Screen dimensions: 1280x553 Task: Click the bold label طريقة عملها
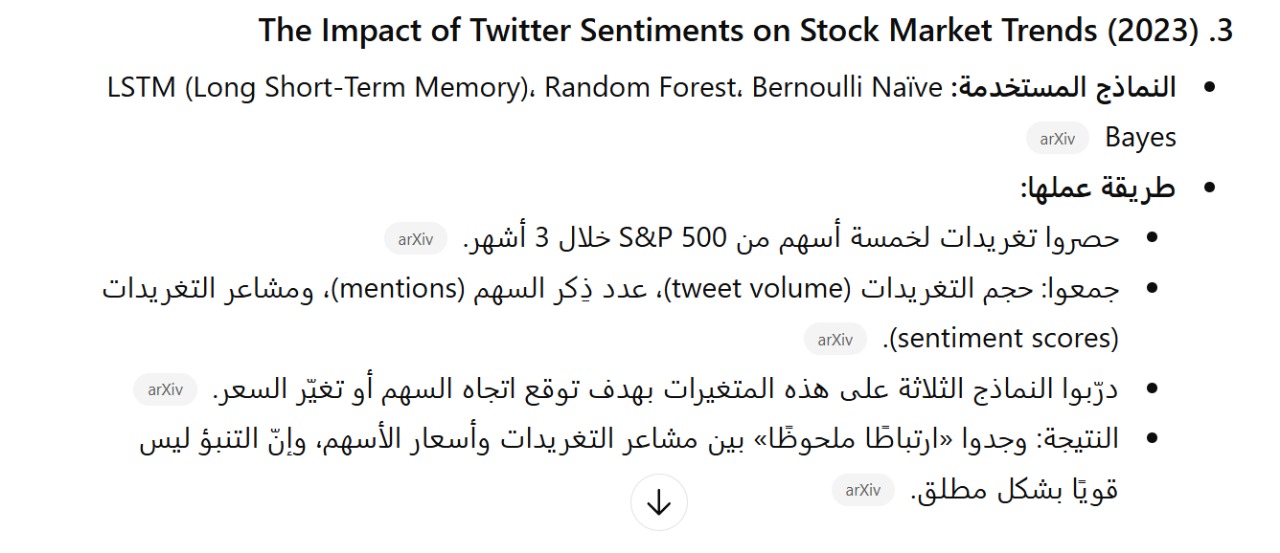click(x=1097, y=188)
